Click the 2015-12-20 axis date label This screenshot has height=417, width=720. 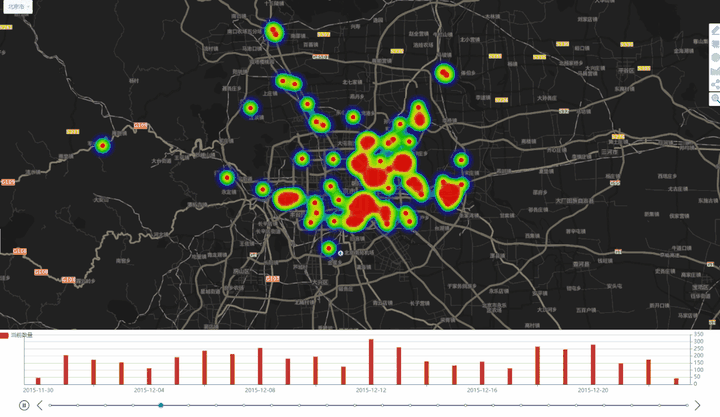click(593, 390)
